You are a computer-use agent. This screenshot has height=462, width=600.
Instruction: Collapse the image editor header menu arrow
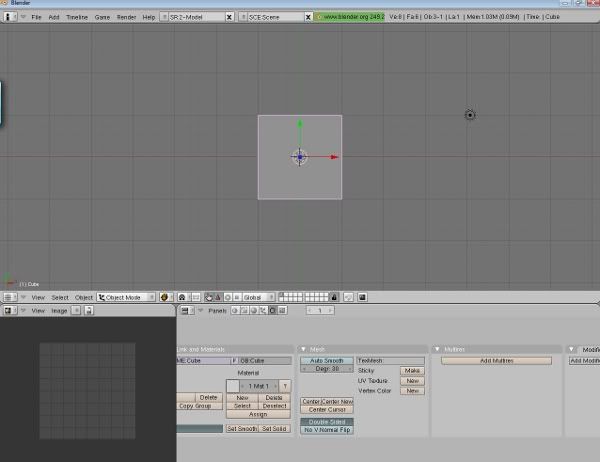[x=23, y=310]
